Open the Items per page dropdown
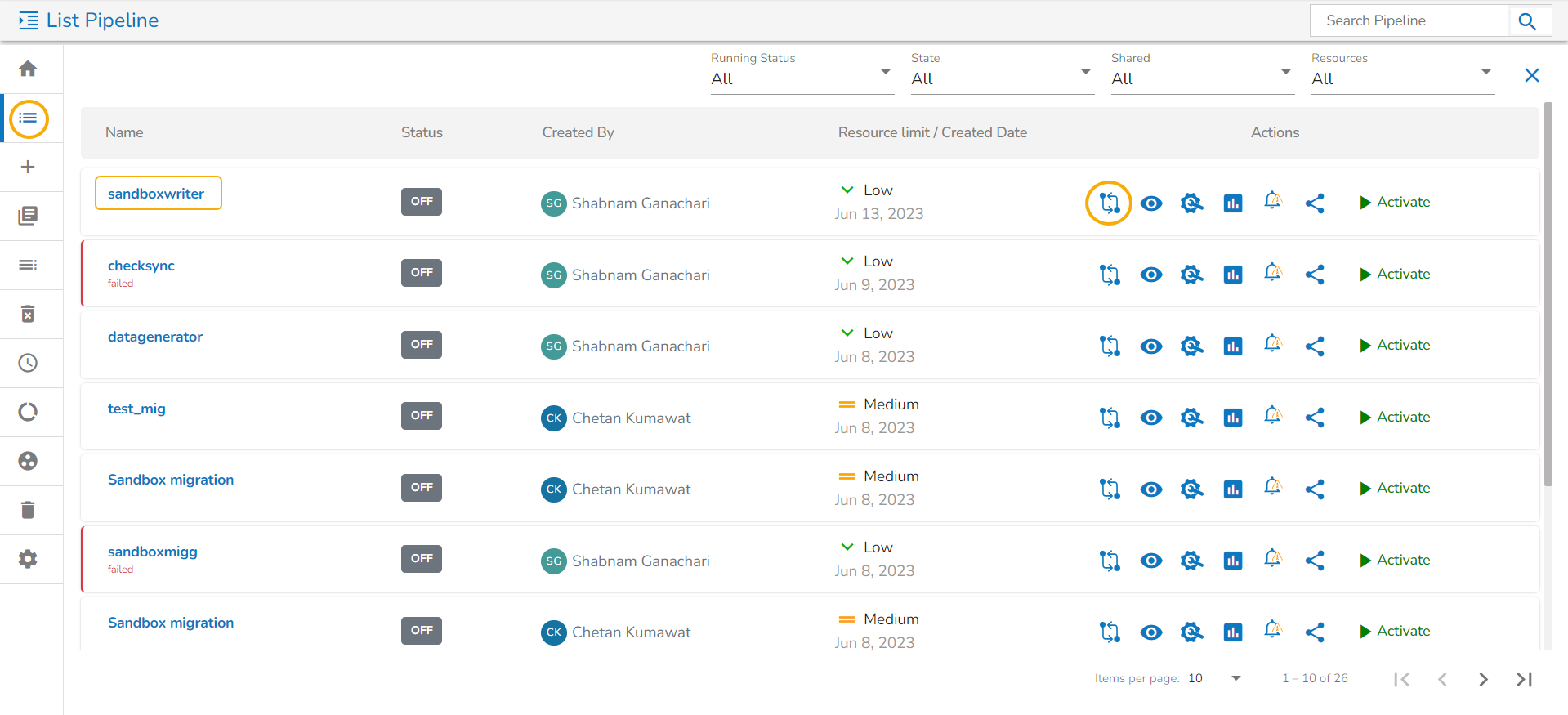The height and width of the screenshot is (715, 1568). tap(1215, 678)
